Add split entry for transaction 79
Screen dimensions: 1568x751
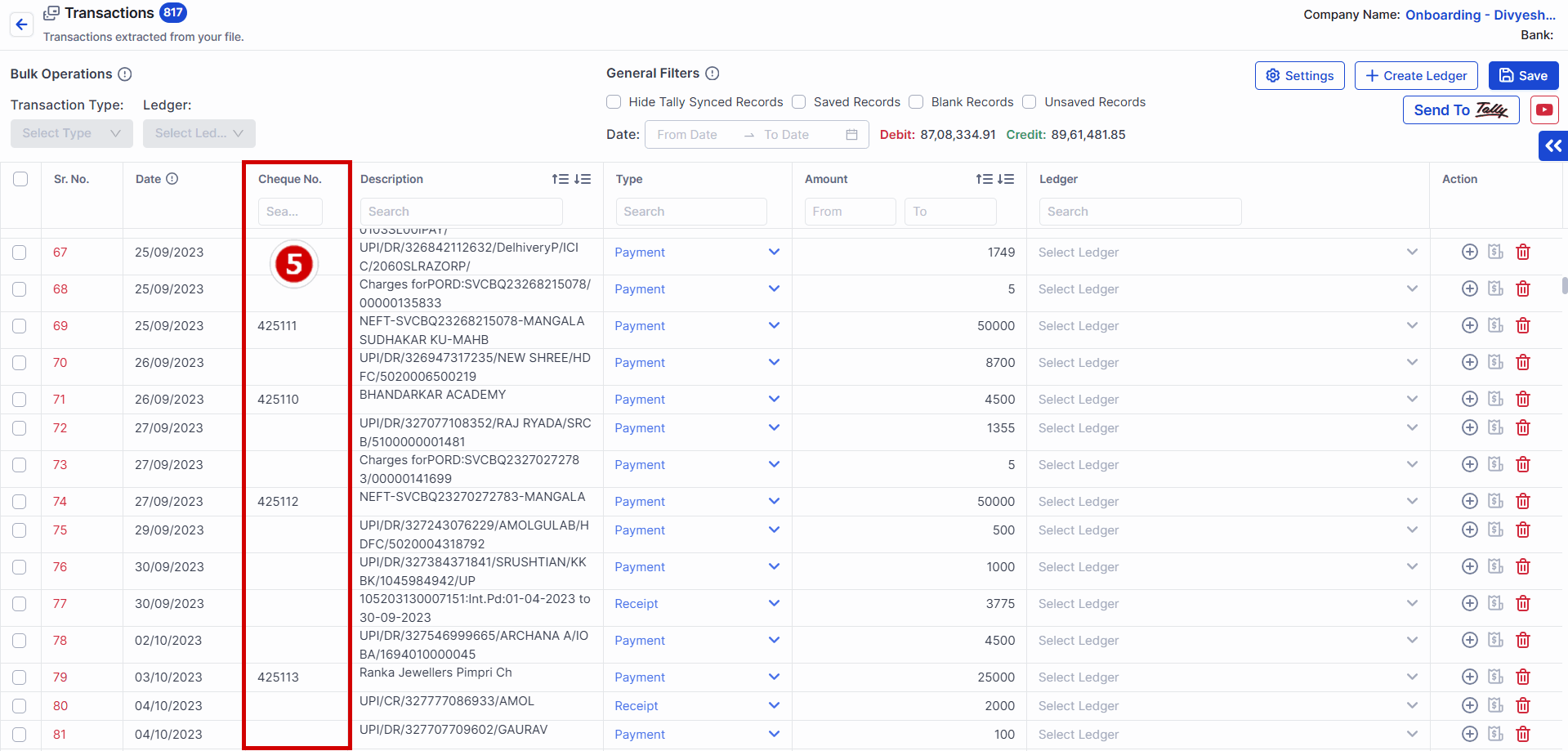[x=1469, y=677]
